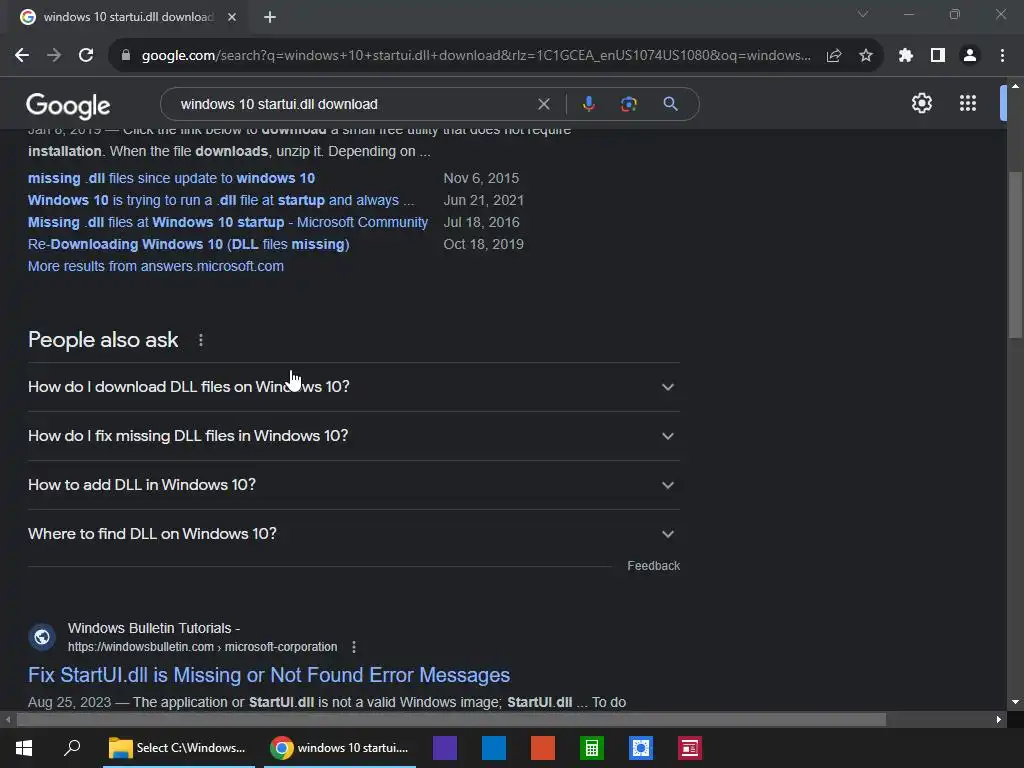Open Missing .dll files at startup link
The image size is (1024, 768).
click(x=228, y=223)
